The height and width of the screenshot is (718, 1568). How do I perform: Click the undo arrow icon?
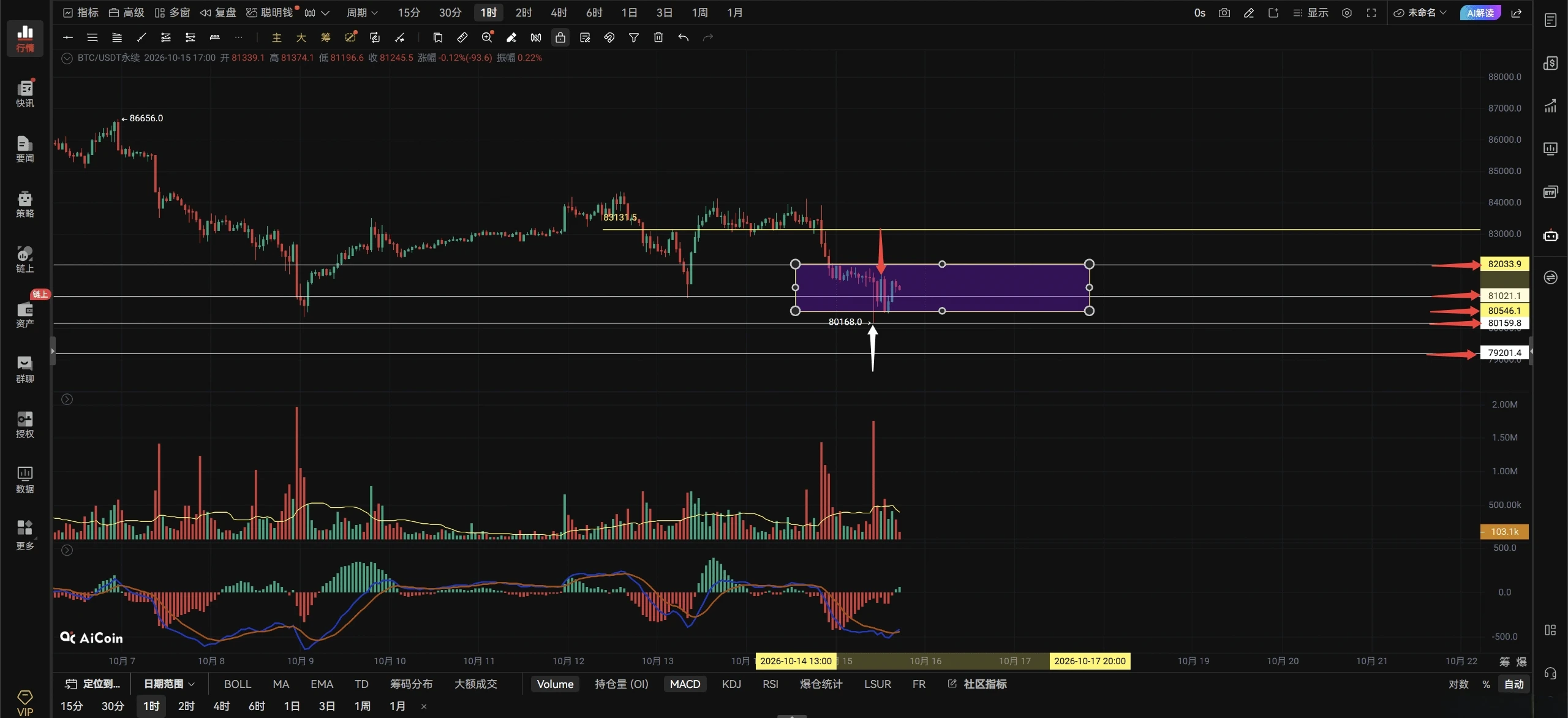pos(683,38)
